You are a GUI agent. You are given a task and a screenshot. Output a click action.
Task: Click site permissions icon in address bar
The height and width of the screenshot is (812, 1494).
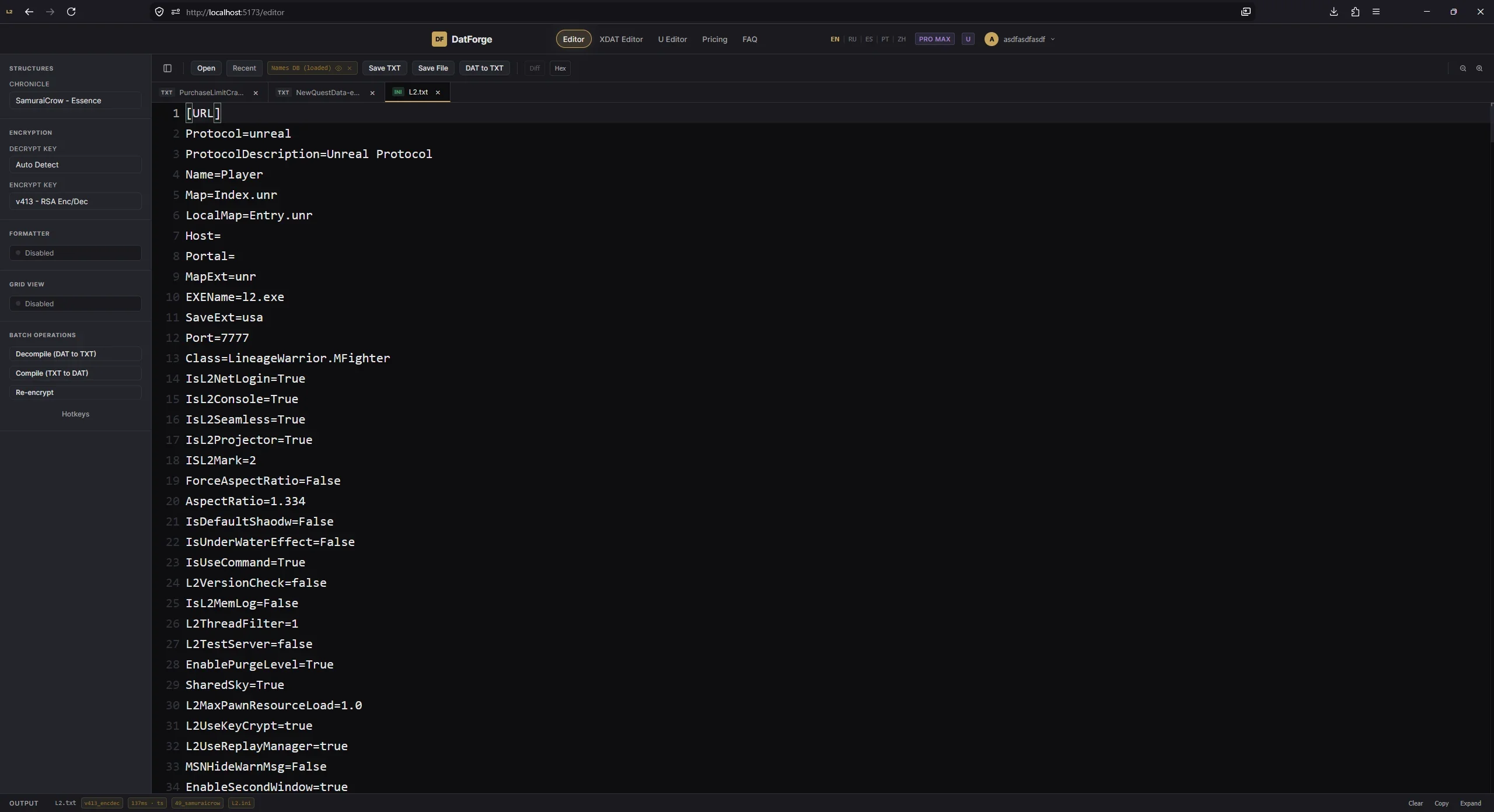[175, 12]
